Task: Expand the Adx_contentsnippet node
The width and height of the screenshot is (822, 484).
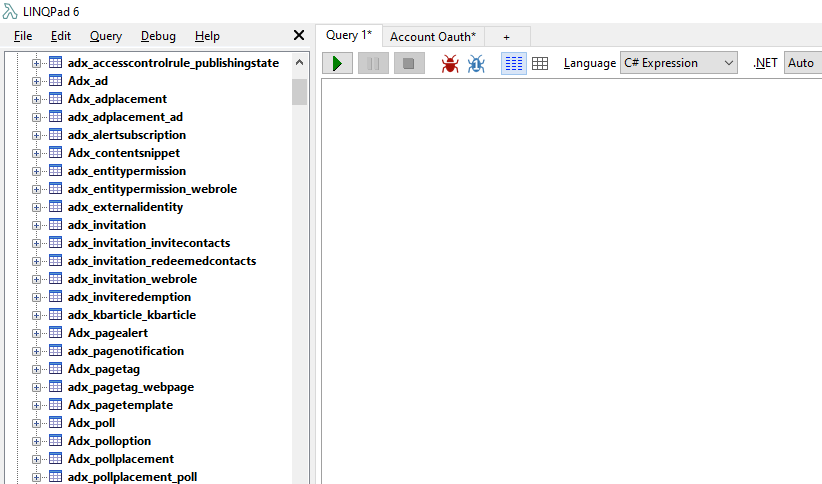Action: click(36, 153)
